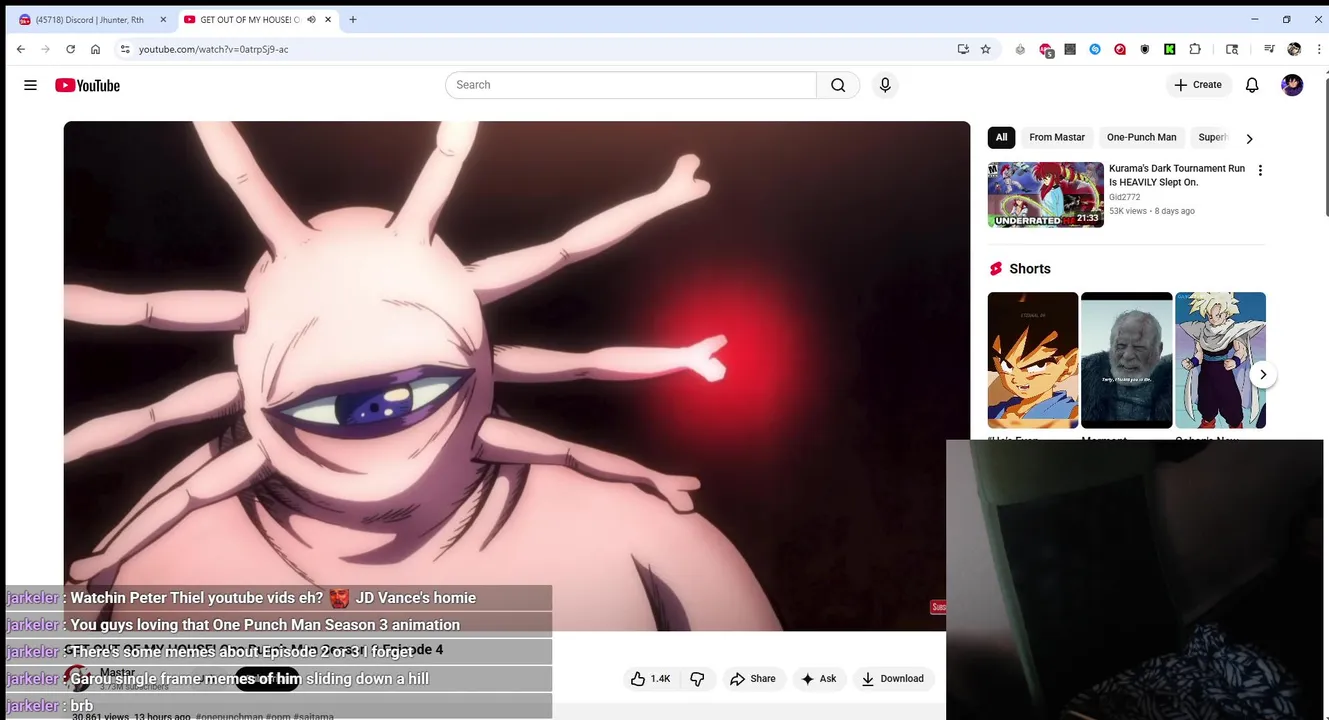Image resolution: width=1329 pixels, height=720 pixels.
Task: Open options for Kurama's Dark Tournament video
Action: tap(1260, 170)
